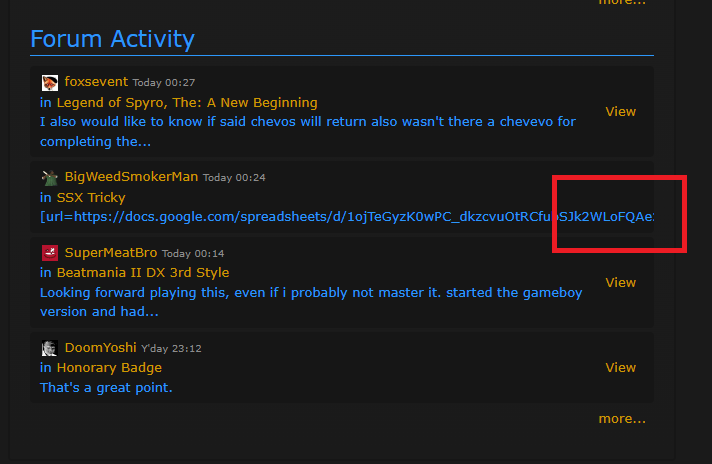
Task: Open foxsevent's avatar icon
Action: pos(50,83)
